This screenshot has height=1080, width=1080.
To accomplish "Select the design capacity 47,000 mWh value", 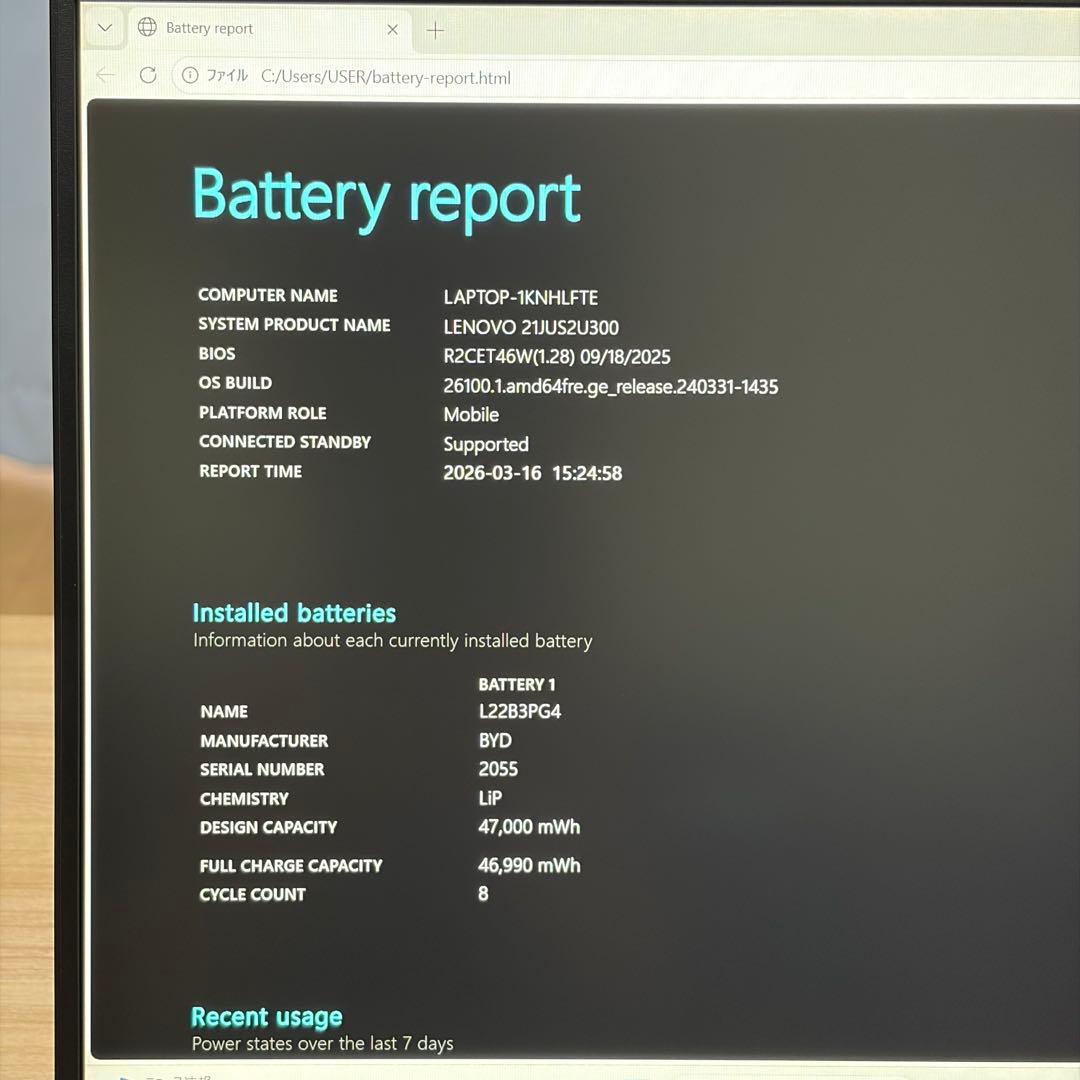I will tap(529, 827).
